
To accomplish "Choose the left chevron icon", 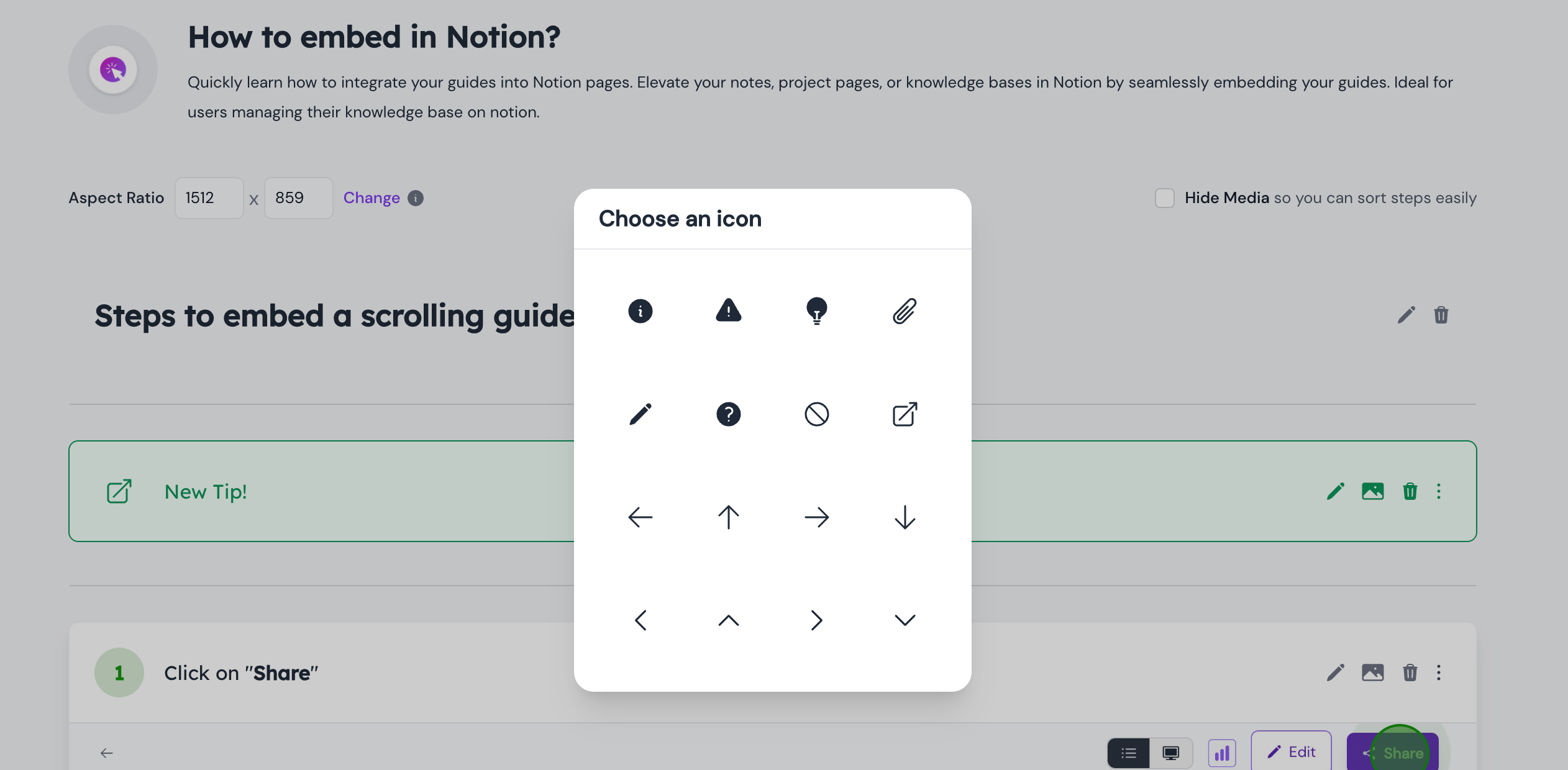I will [640, 620].
